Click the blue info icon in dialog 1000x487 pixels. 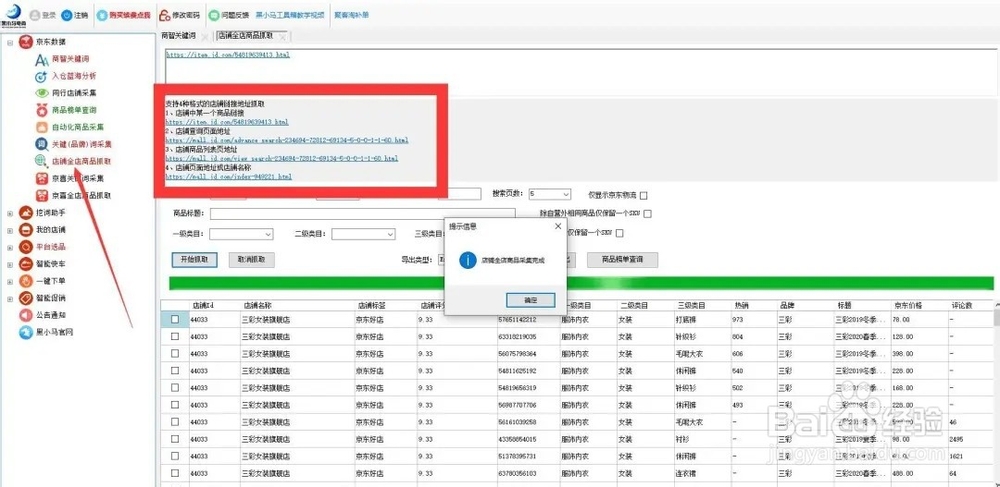[467, 260]
